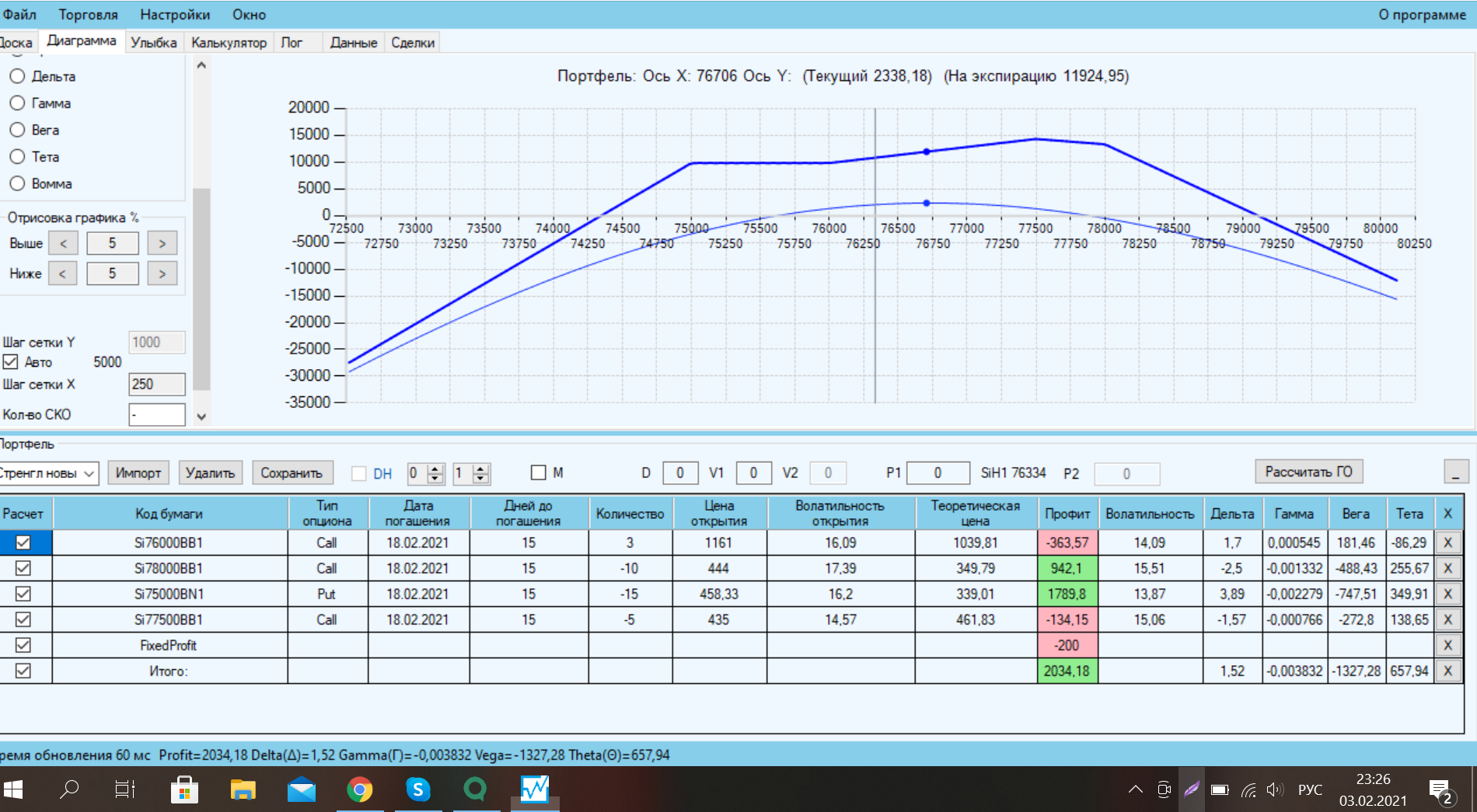Open the Окно menu

(x=249, y=15)
